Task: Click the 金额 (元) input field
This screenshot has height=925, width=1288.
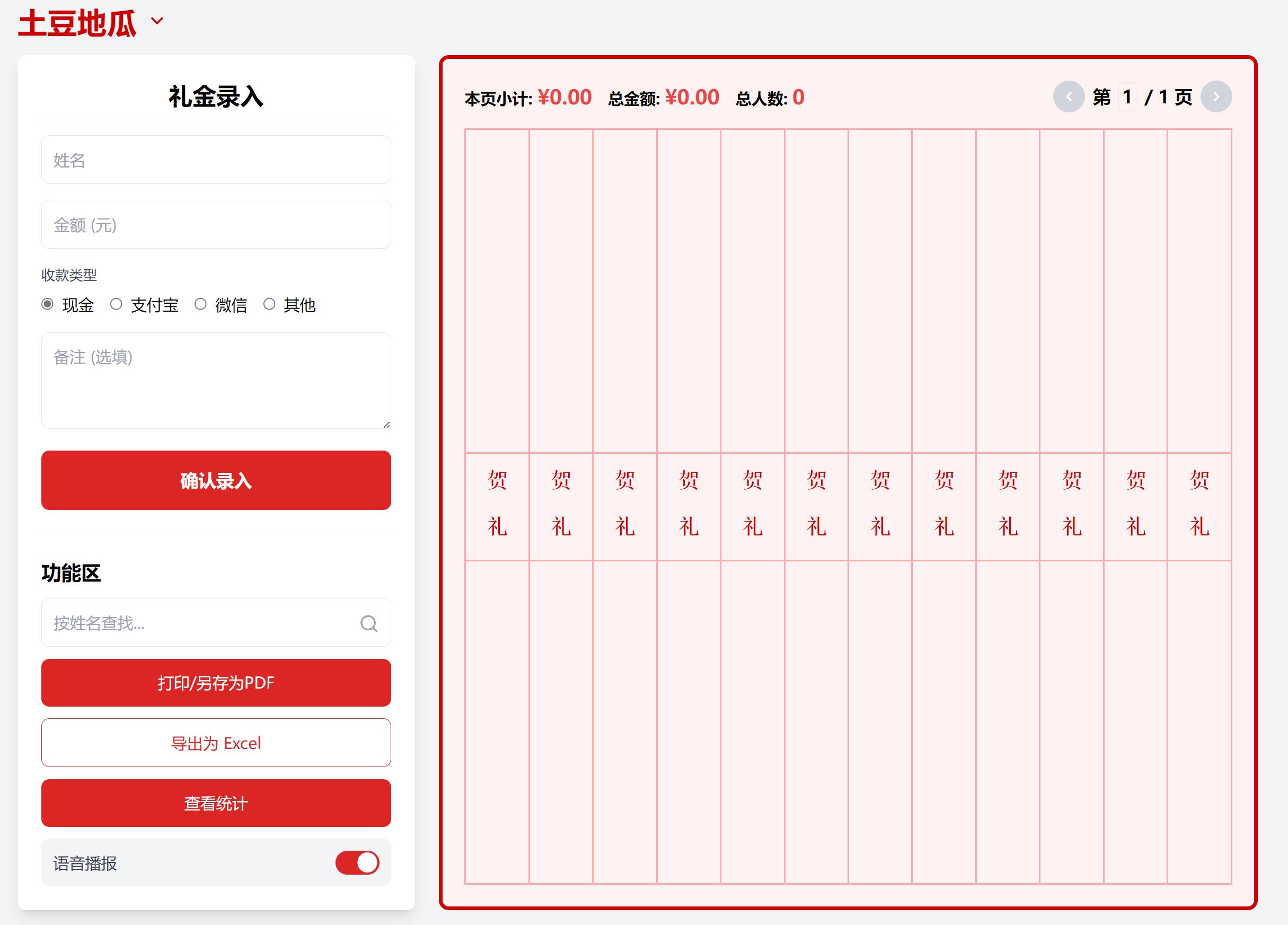Action: click(216, 224)
